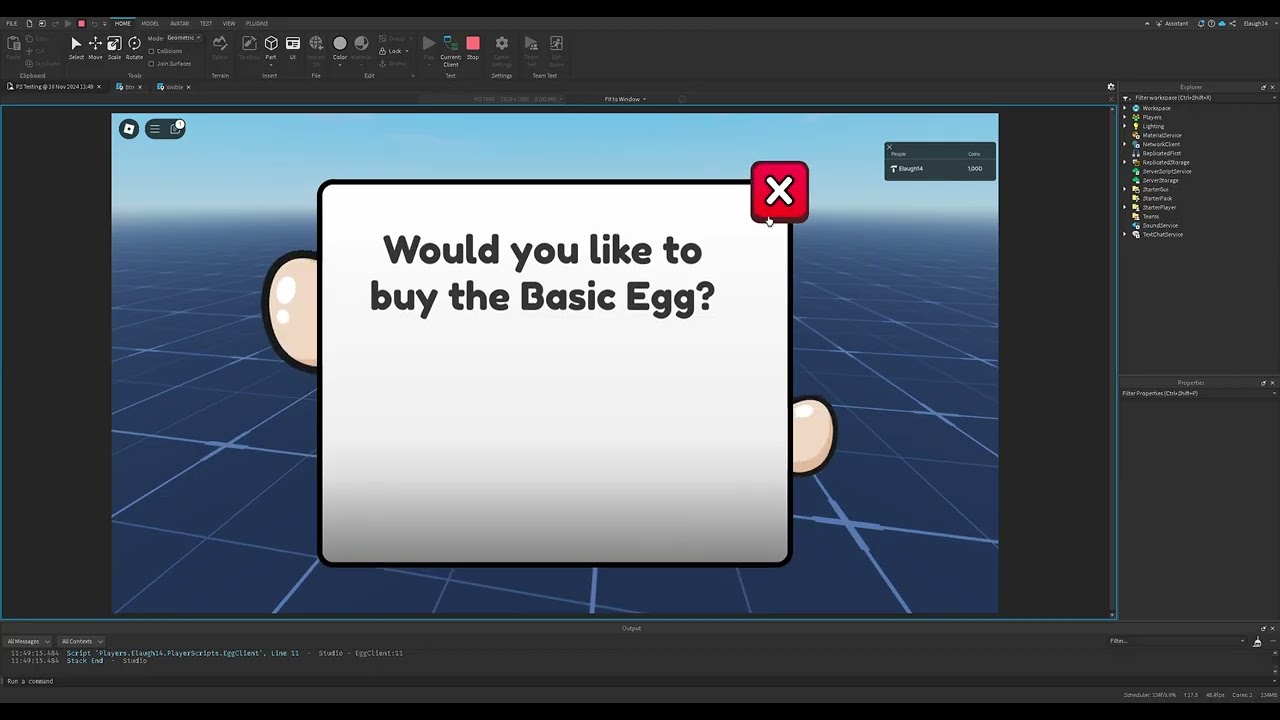Select StarterPack in Explorer
Screen dimensions: 1280x720
[x=1157, y=198]
